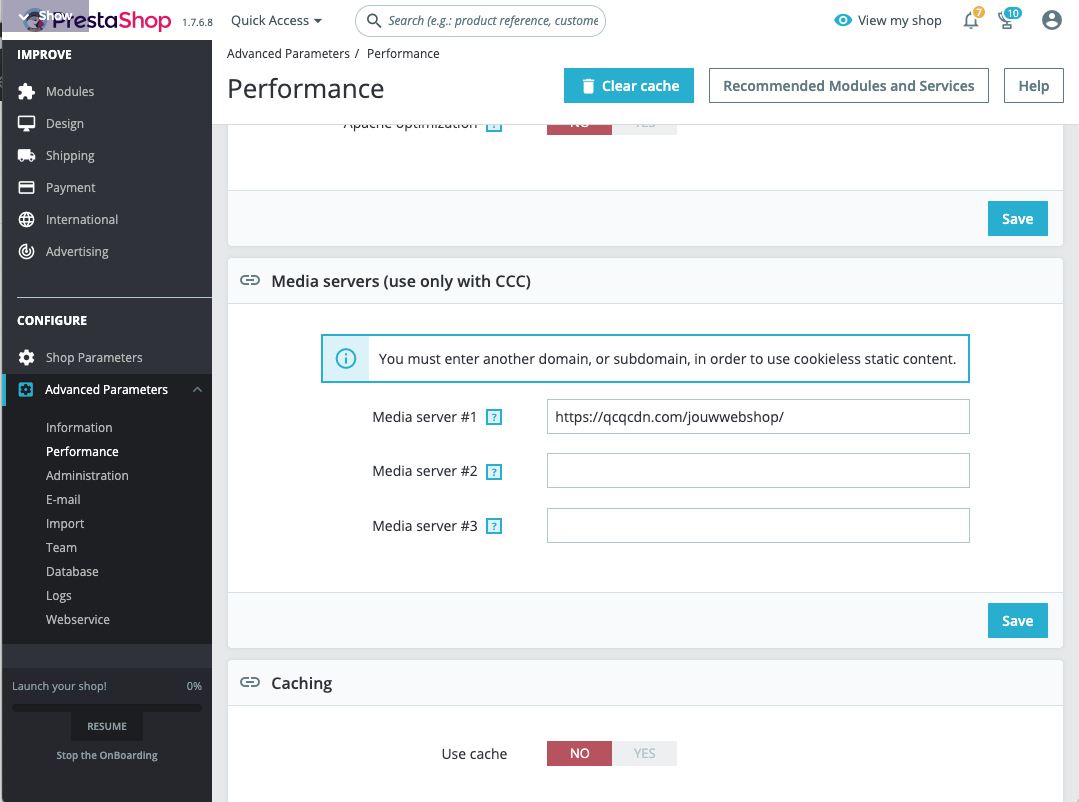
Task: Click help icon beside Media server #3
Action: 493,526
